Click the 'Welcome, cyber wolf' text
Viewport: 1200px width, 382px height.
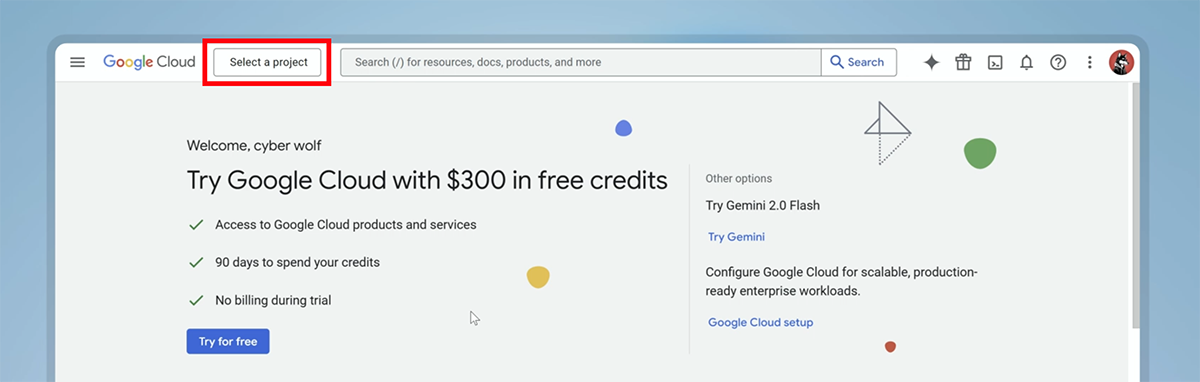pos(254,145)
